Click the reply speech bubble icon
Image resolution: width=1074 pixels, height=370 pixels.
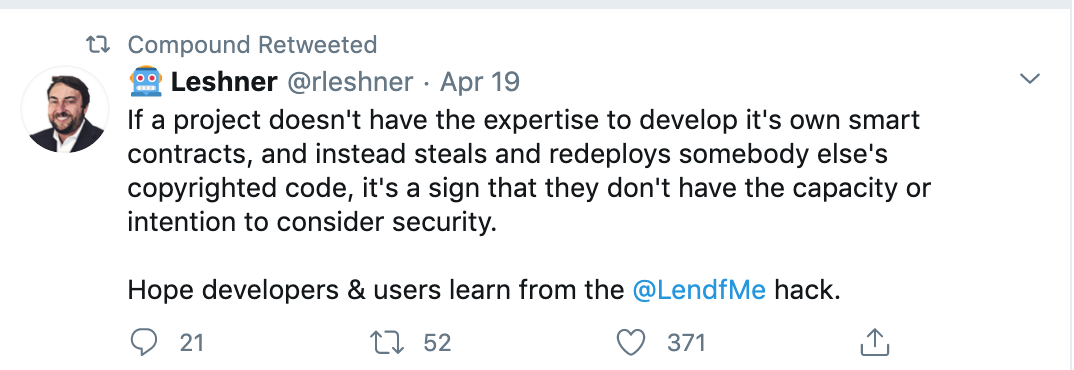(143, 342)
